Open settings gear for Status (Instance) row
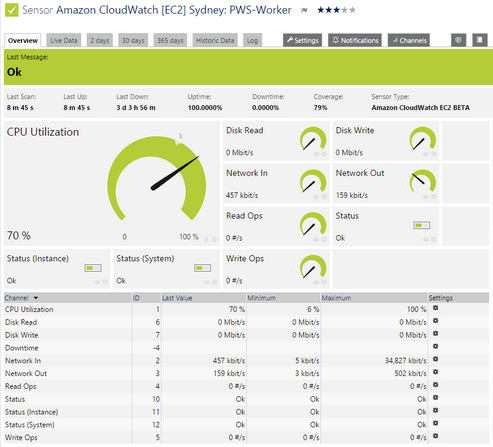Screen dimensions: 493x447 [435, 411]
